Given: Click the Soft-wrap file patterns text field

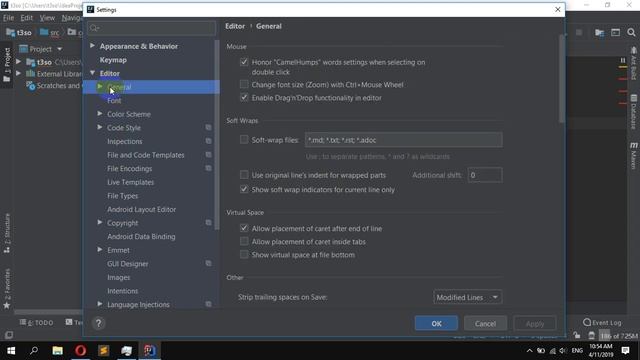Looking at the screenshot, I should coord(404,140).
